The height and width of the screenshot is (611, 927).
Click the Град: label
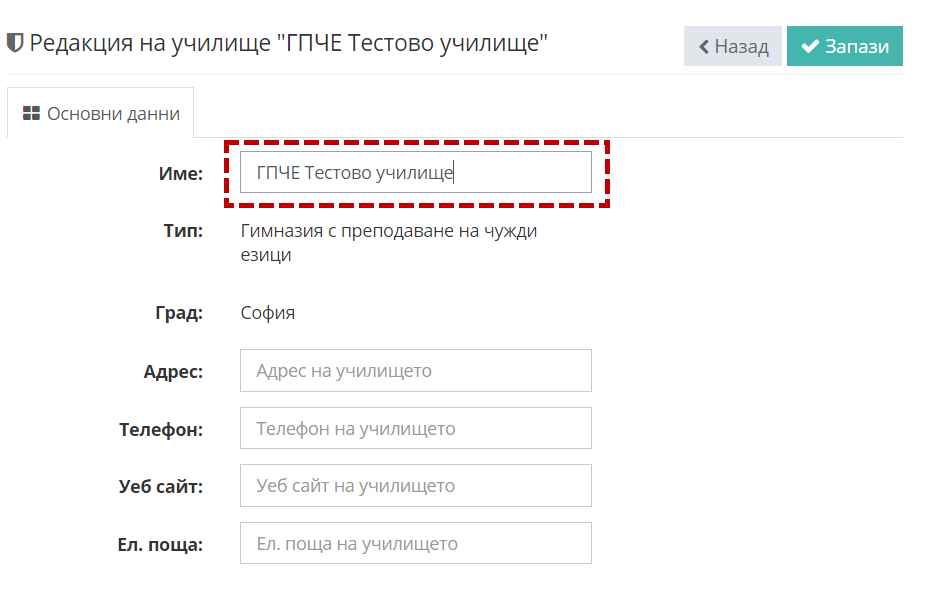click(179, 313)
